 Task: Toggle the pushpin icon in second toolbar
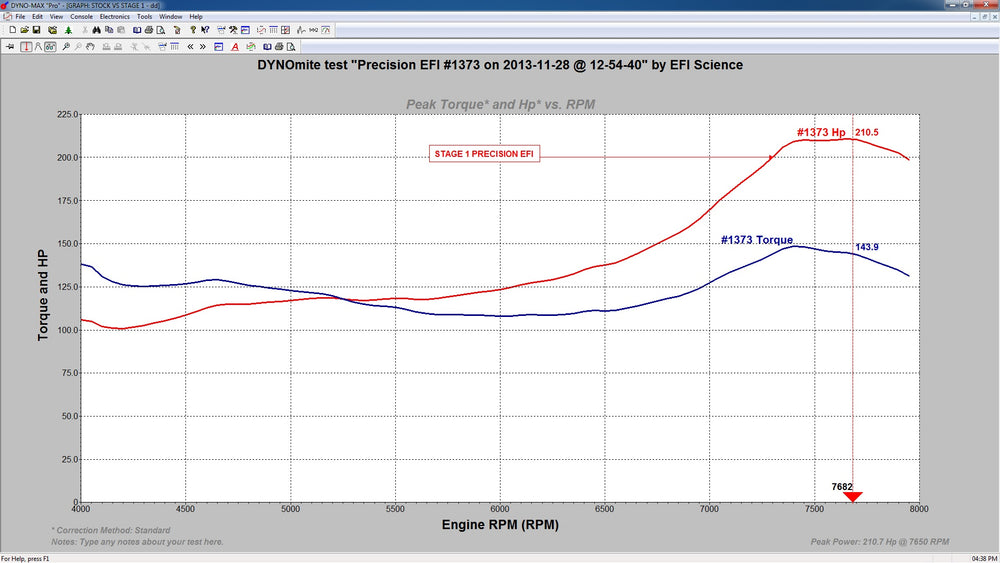click(x=10, y=47)
